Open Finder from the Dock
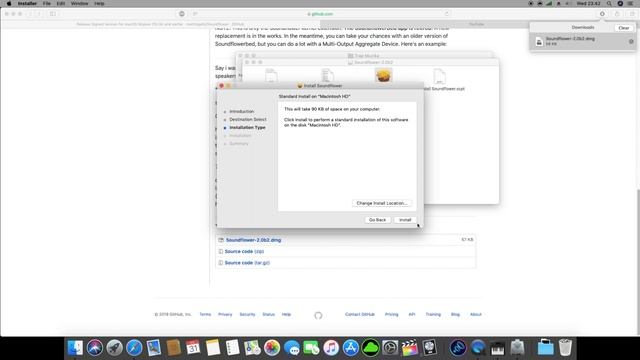 (x=75, y=348)
